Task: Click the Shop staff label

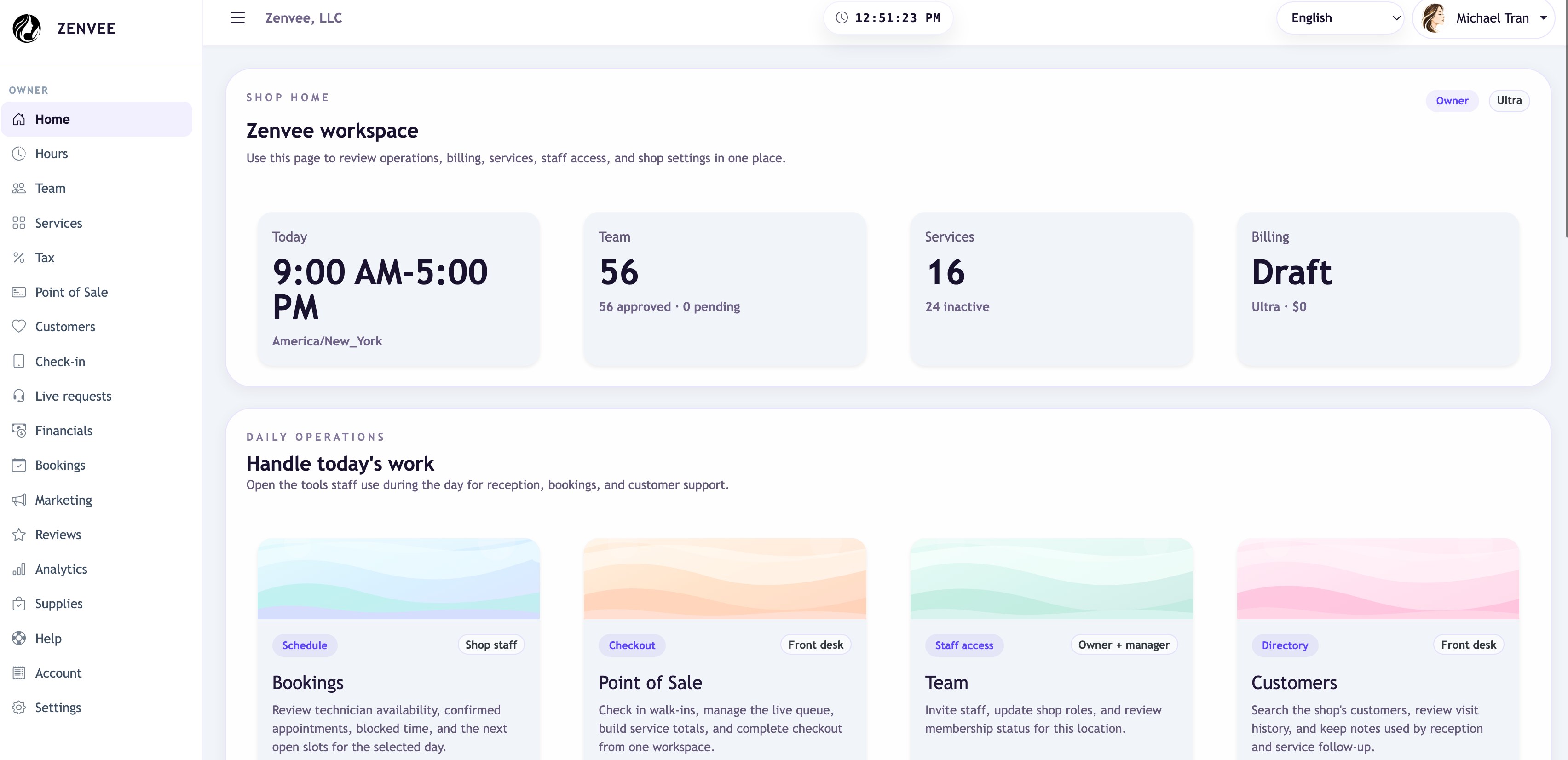Action: coord(490,645)
